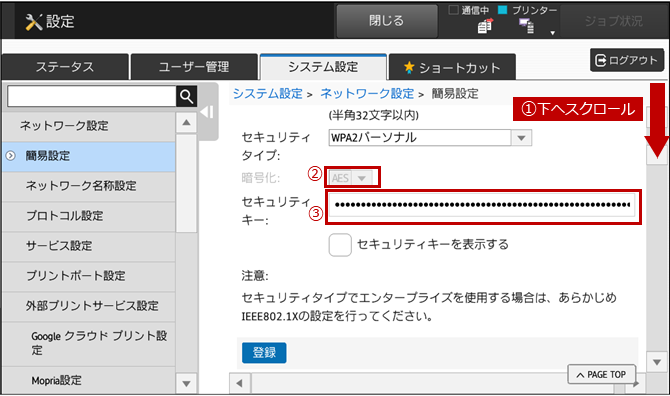This screenshot has width=670, height=396.
Task: Enable セキュリティキーを表示する checkbox
Action: (x=340, y=245)
